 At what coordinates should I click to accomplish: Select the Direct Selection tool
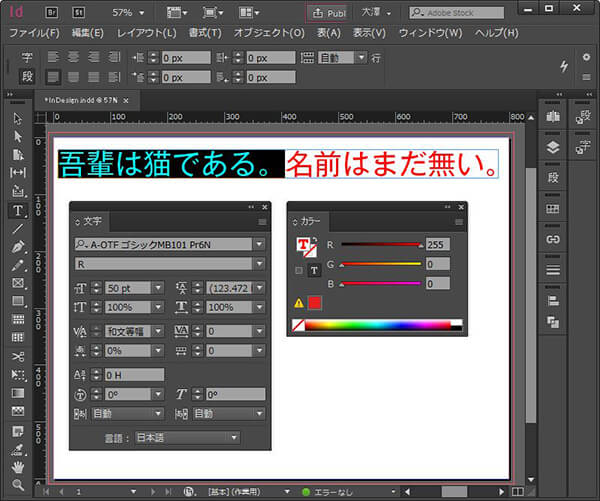(x=18, y=136)
